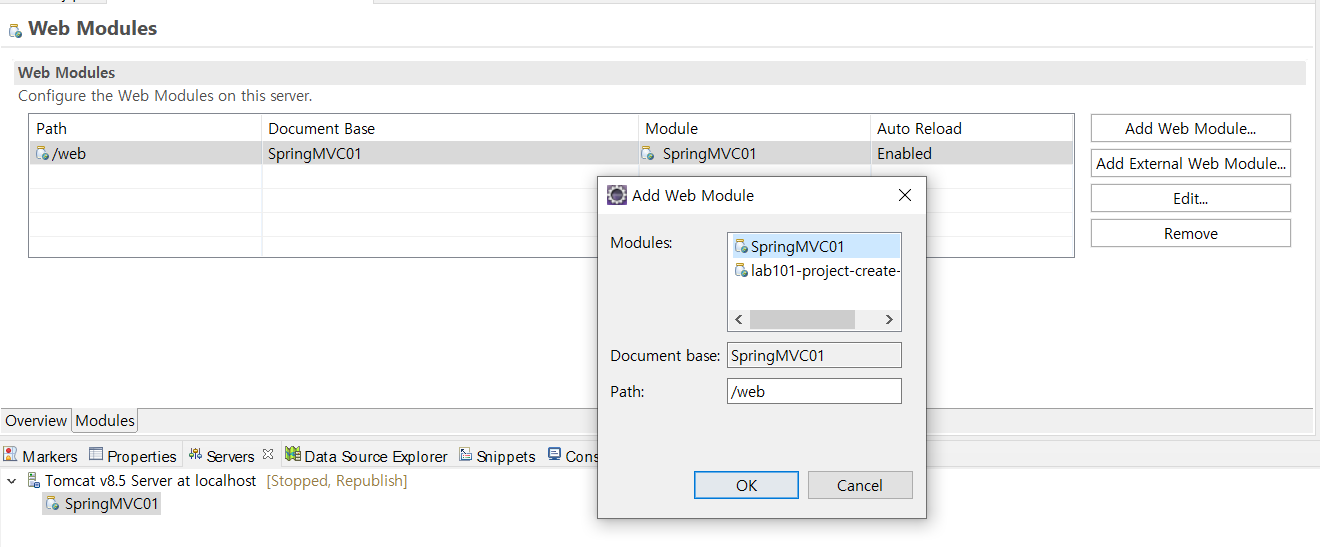Click the Console tab icon

(555, 455)
